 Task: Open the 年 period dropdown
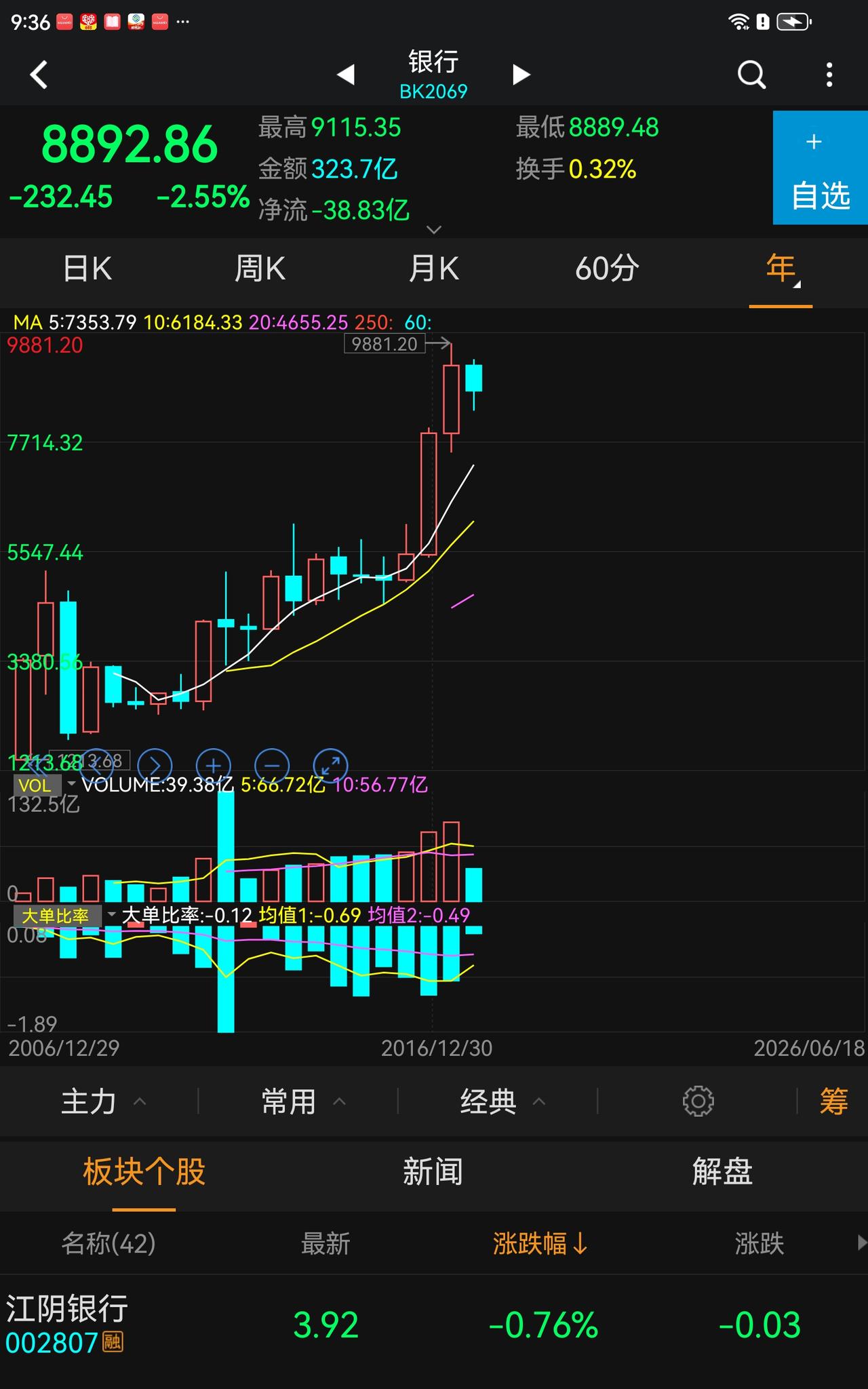point(781,269)
